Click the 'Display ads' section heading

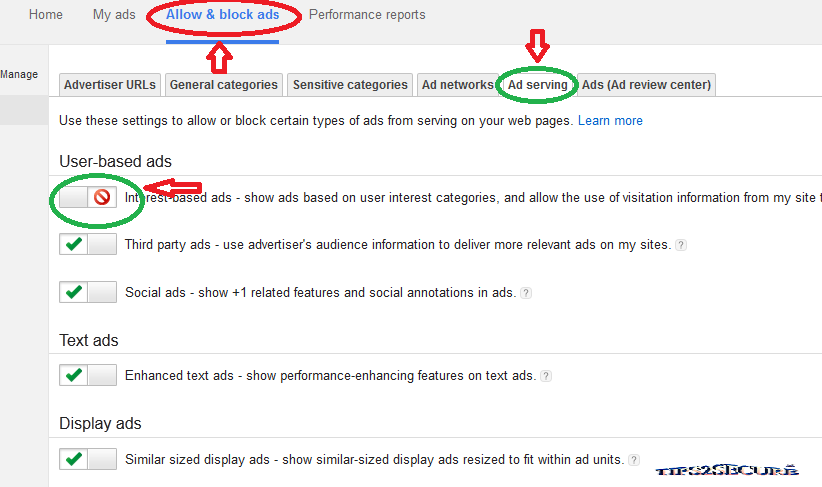pyautogui.click(x=100, y=424)
